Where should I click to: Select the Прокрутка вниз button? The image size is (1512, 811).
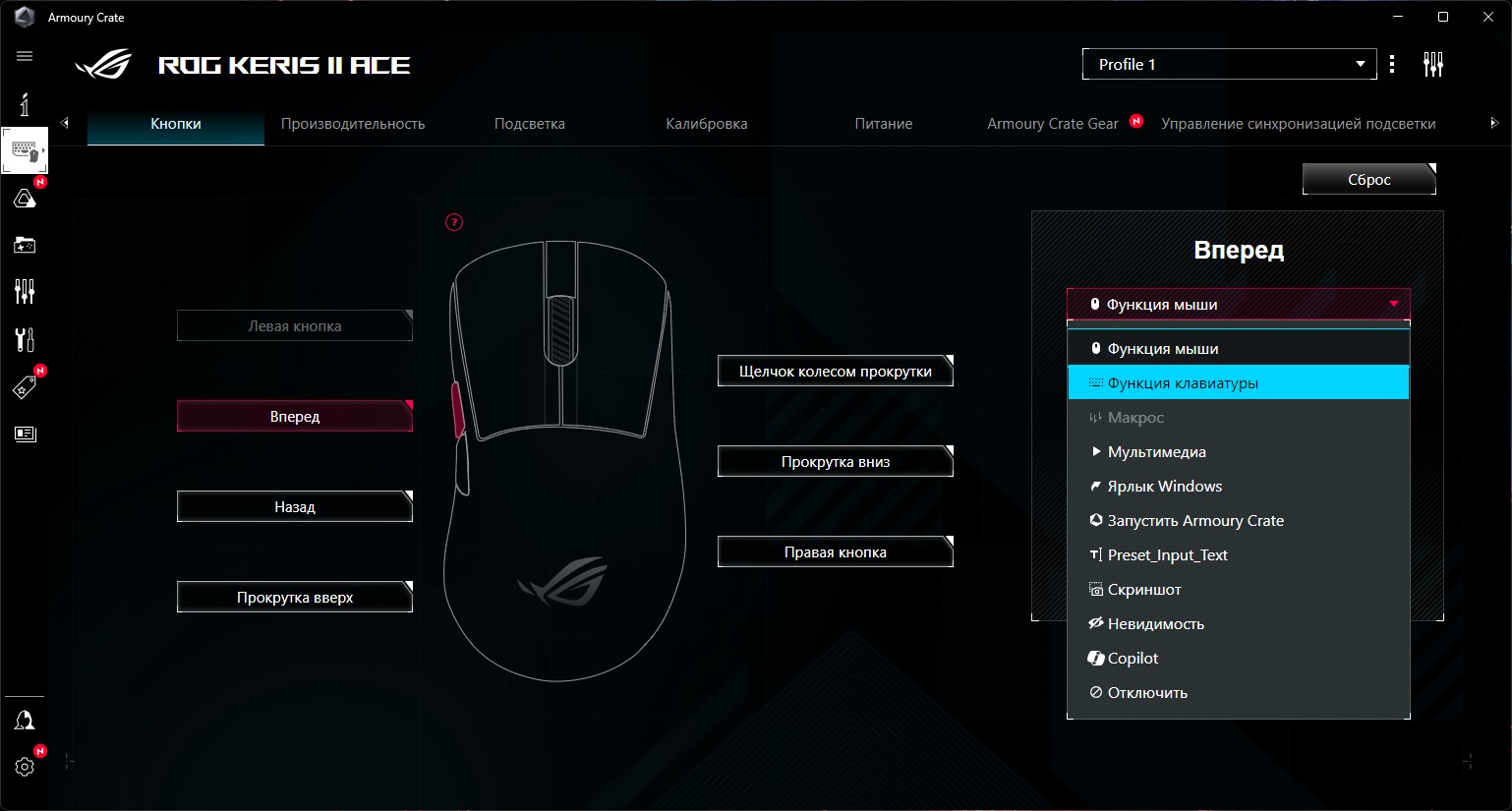tap(836, 462)
